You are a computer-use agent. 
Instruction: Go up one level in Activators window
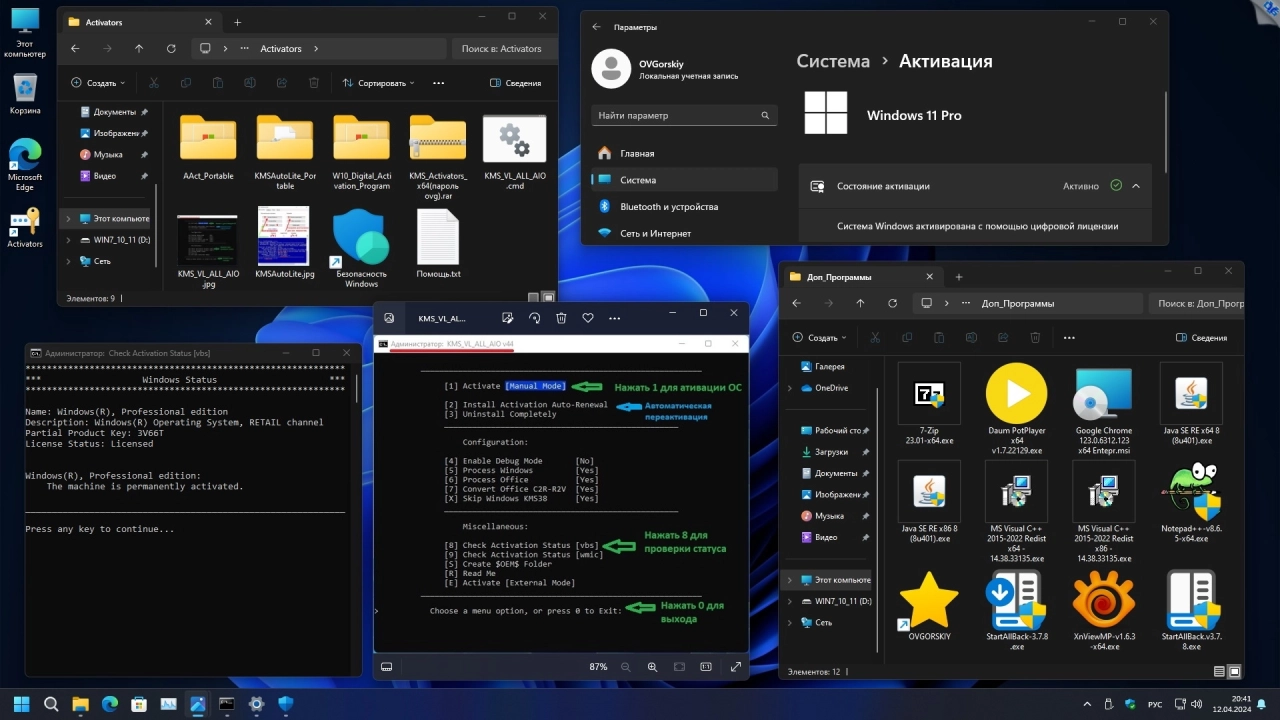(x=139, y=48)
